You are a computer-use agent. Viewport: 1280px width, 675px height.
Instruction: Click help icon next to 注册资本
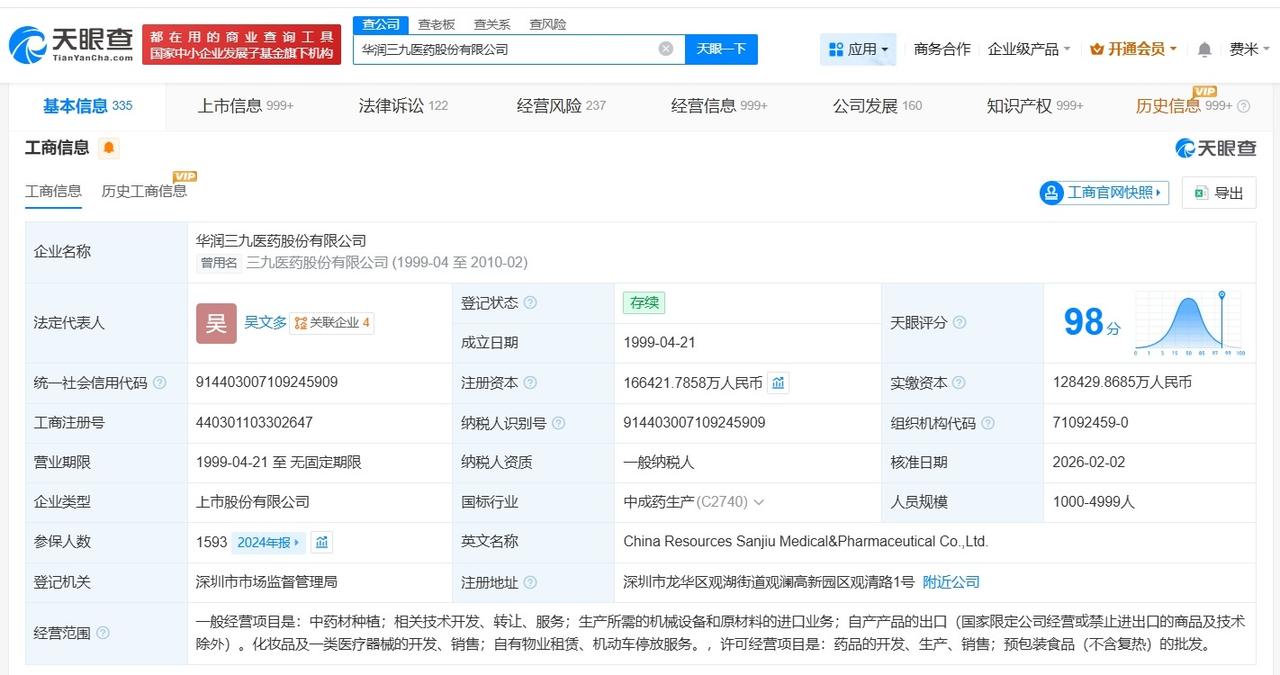530,383
